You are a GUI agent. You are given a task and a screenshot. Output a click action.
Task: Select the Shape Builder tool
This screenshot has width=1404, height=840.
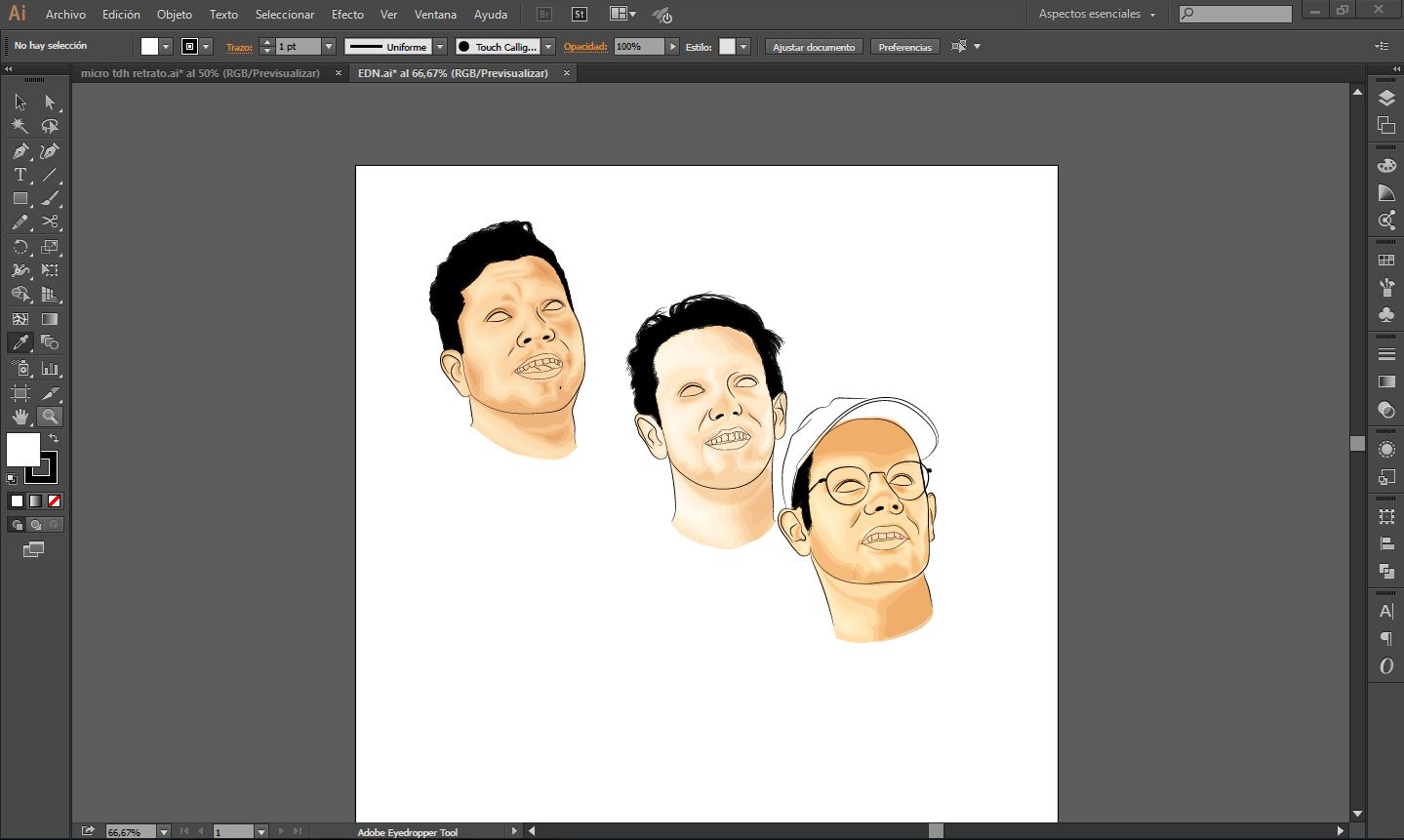[20, 294]
